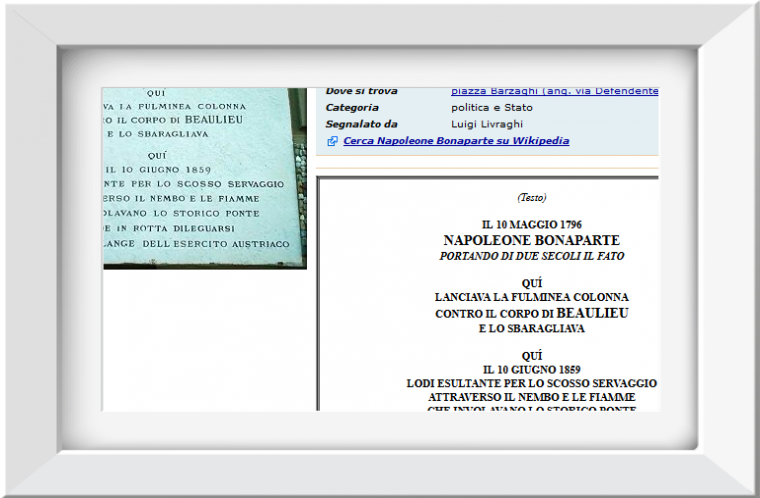Select 'politica e Stato' category value
This screenshot has height=498, width=760.
point(491,108)
